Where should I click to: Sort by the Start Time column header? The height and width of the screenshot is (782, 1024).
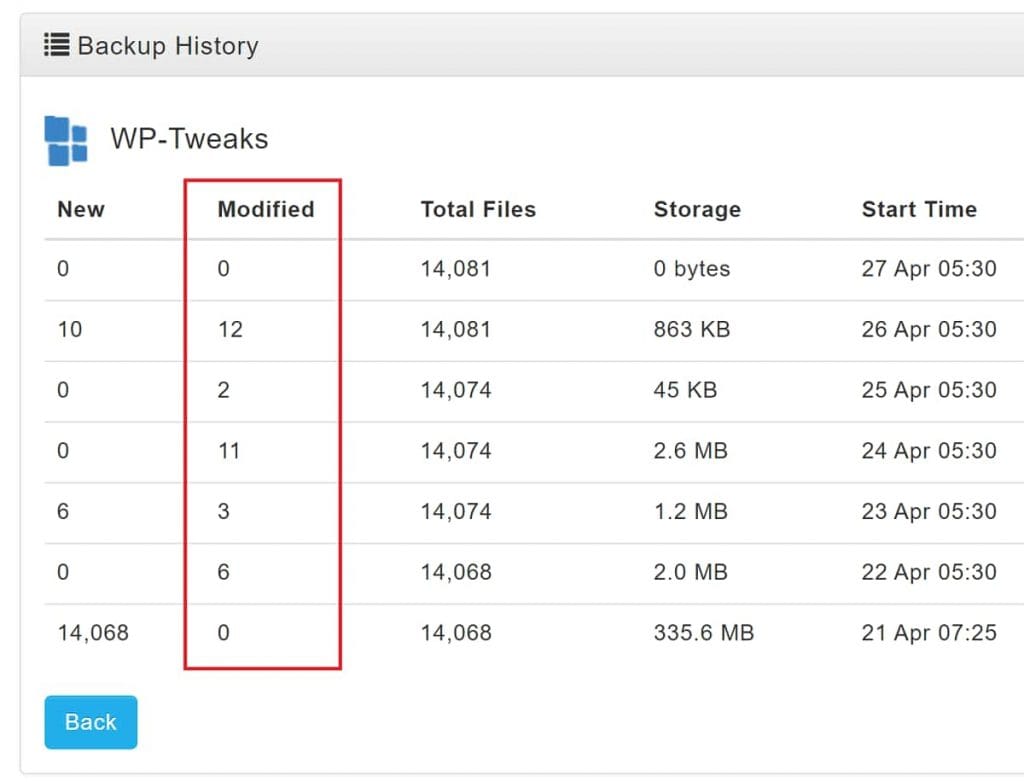click(x=919, y=209)
